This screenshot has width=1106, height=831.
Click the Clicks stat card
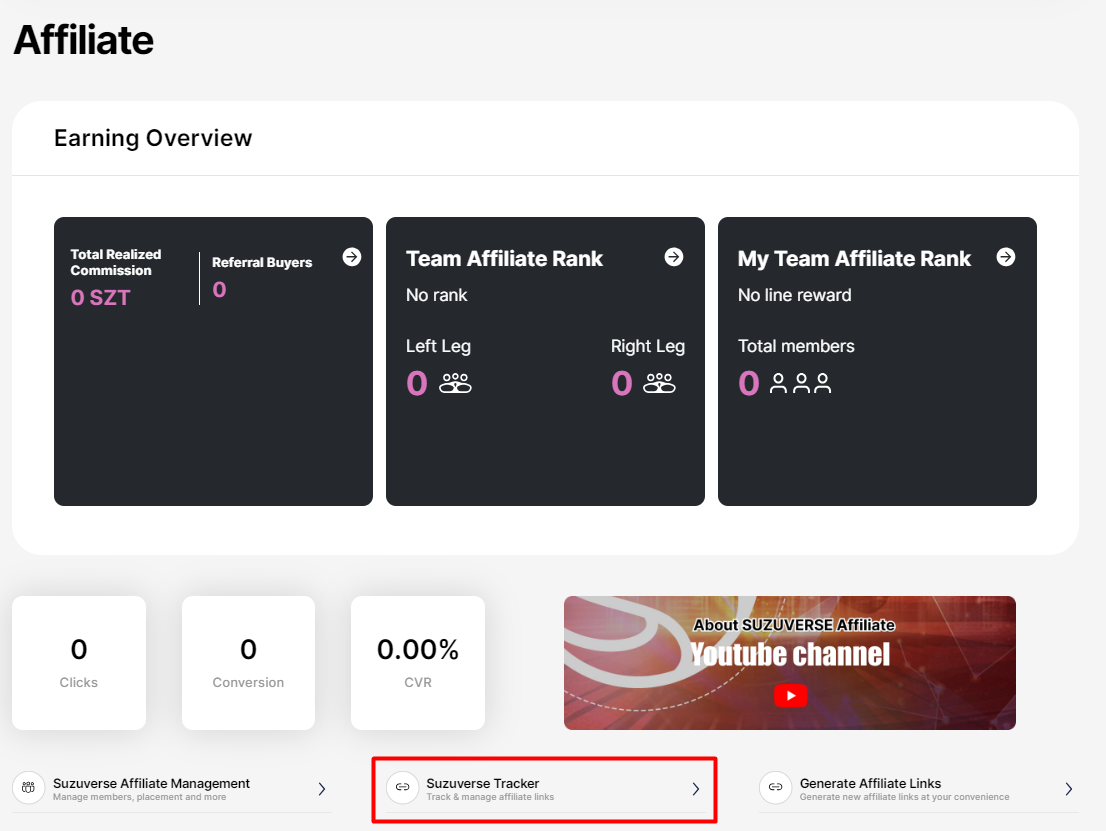pos(79,662)
